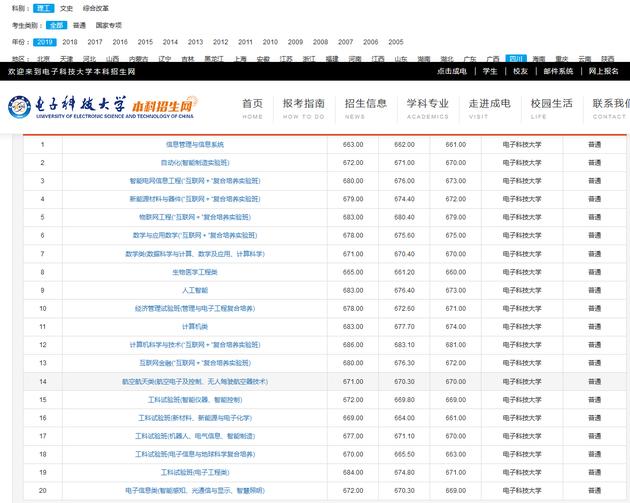Open major 新能源材料与器件 link

point(195,199)
